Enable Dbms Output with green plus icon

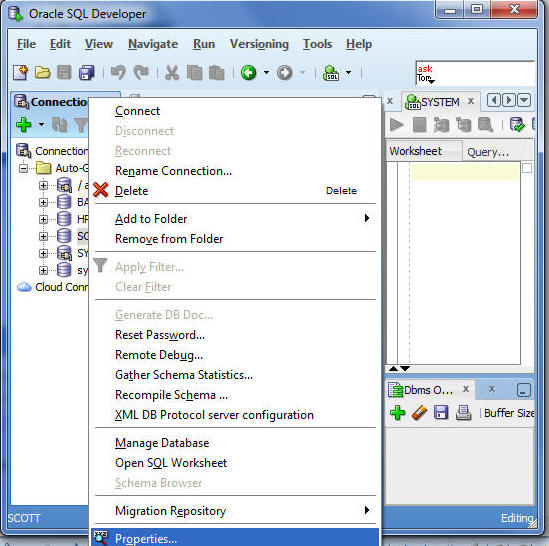[397, 413]
